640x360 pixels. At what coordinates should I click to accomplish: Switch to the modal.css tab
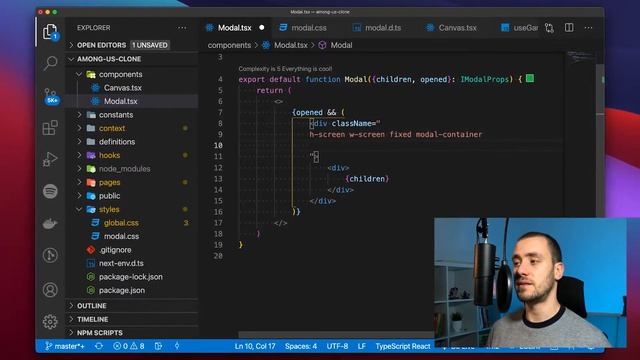click(x=303, y=28)
